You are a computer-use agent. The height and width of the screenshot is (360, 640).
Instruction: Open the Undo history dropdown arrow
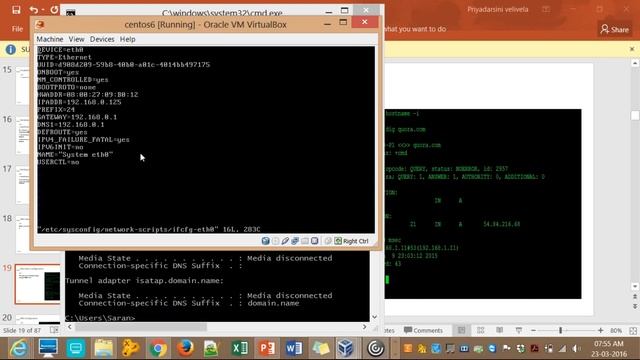43,10
